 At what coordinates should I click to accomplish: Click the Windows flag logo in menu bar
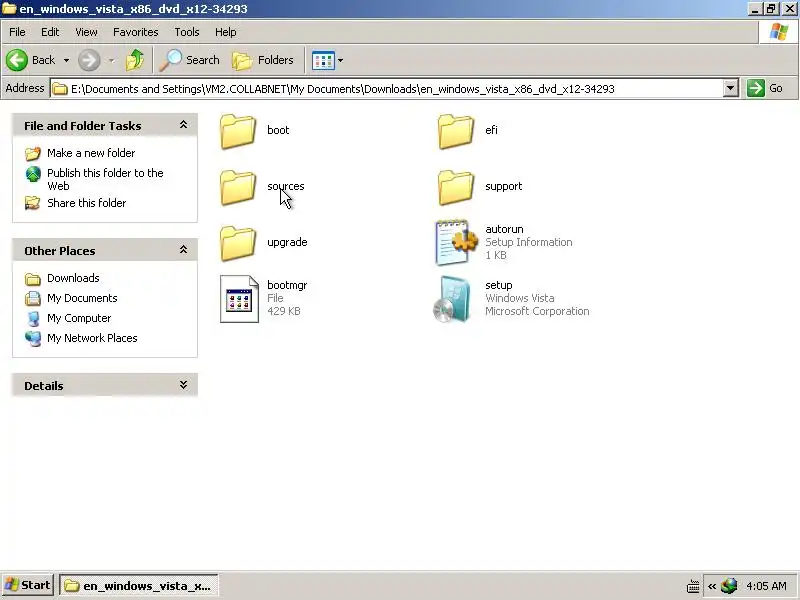[x=779, y=32]
